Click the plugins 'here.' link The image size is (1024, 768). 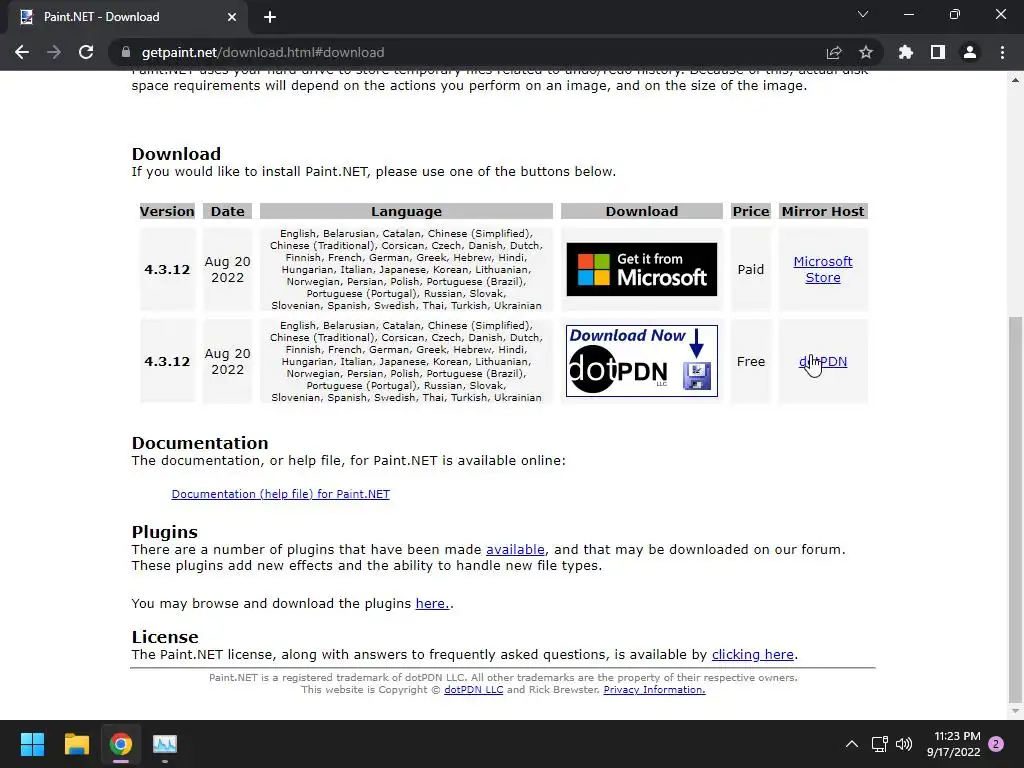point(432,603)
